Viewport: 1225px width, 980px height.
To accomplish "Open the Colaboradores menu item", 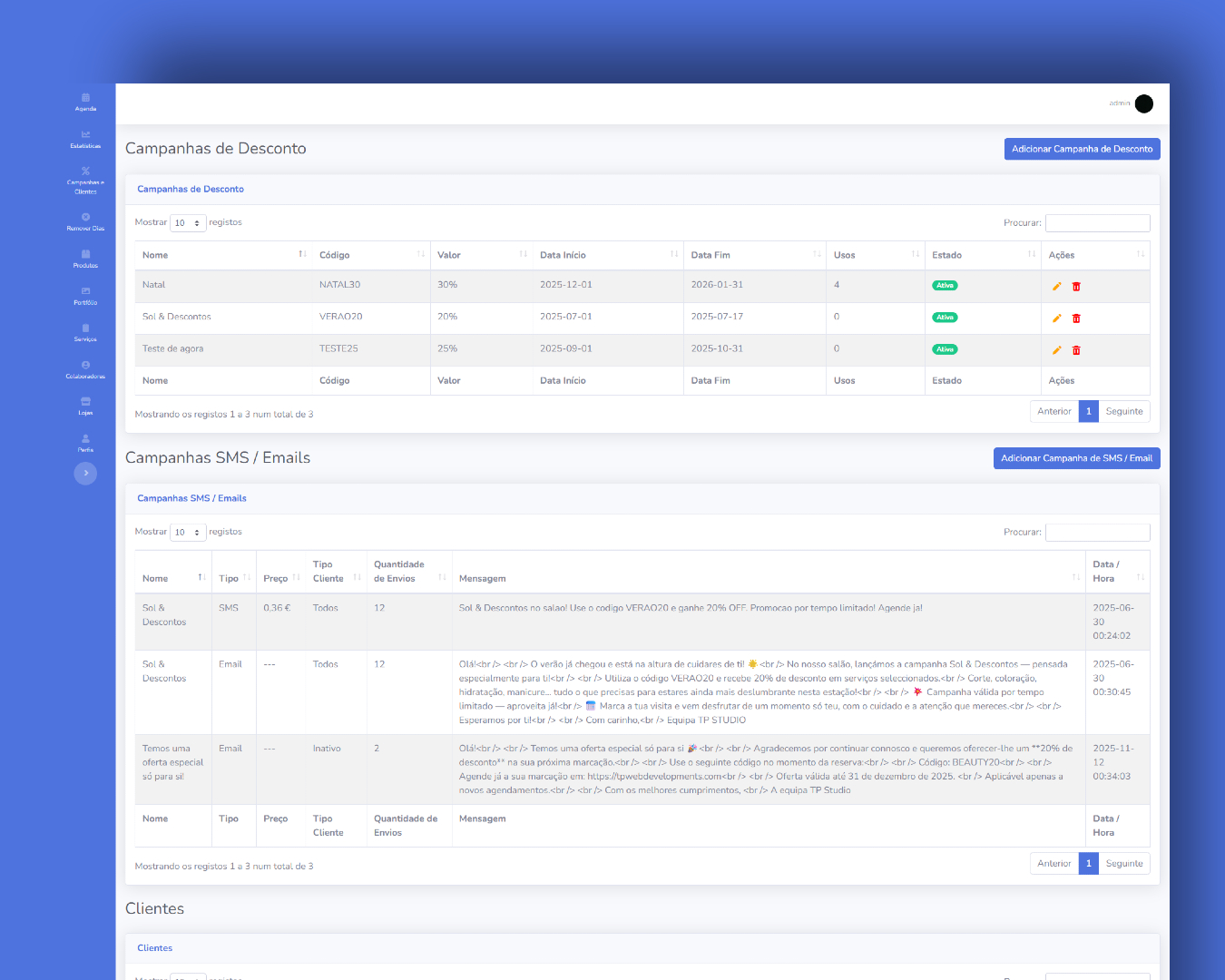I will point(85,368).
